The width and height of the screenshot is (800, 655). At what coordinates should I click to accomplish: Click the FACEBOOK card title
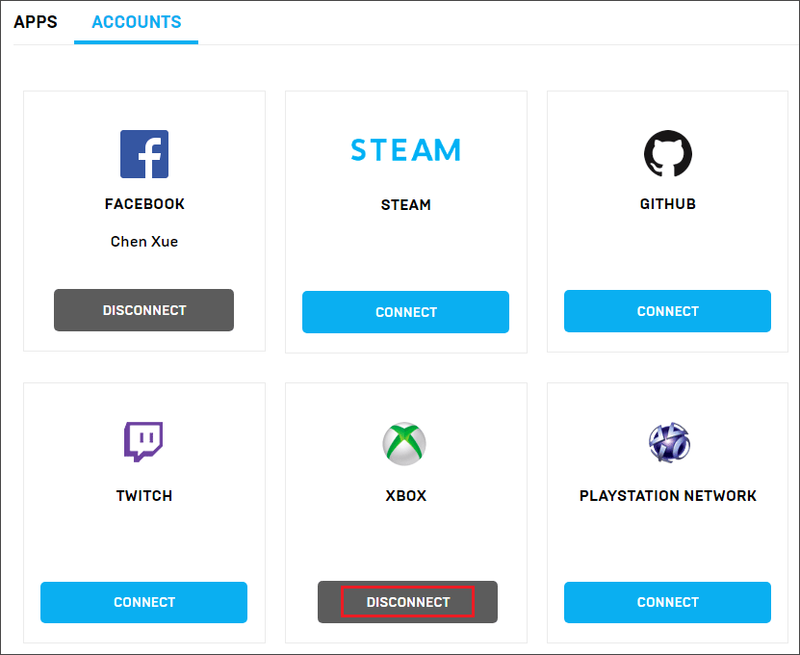pos(144,204)
